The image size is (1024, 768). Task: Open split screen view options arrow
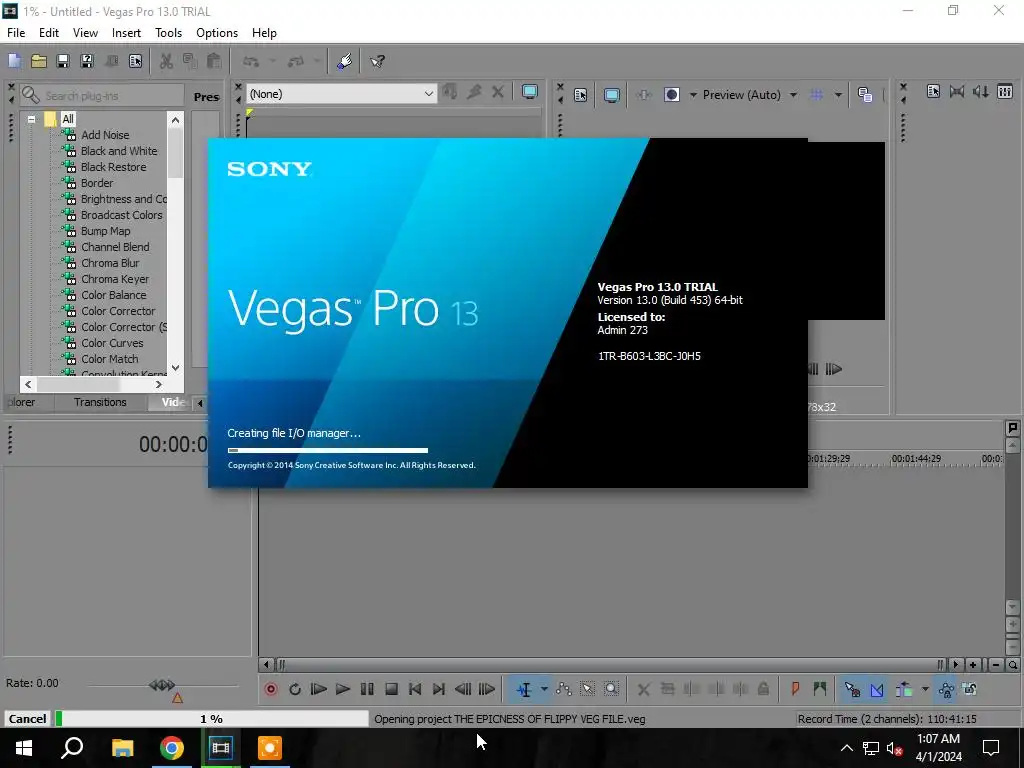coord(693,95)
